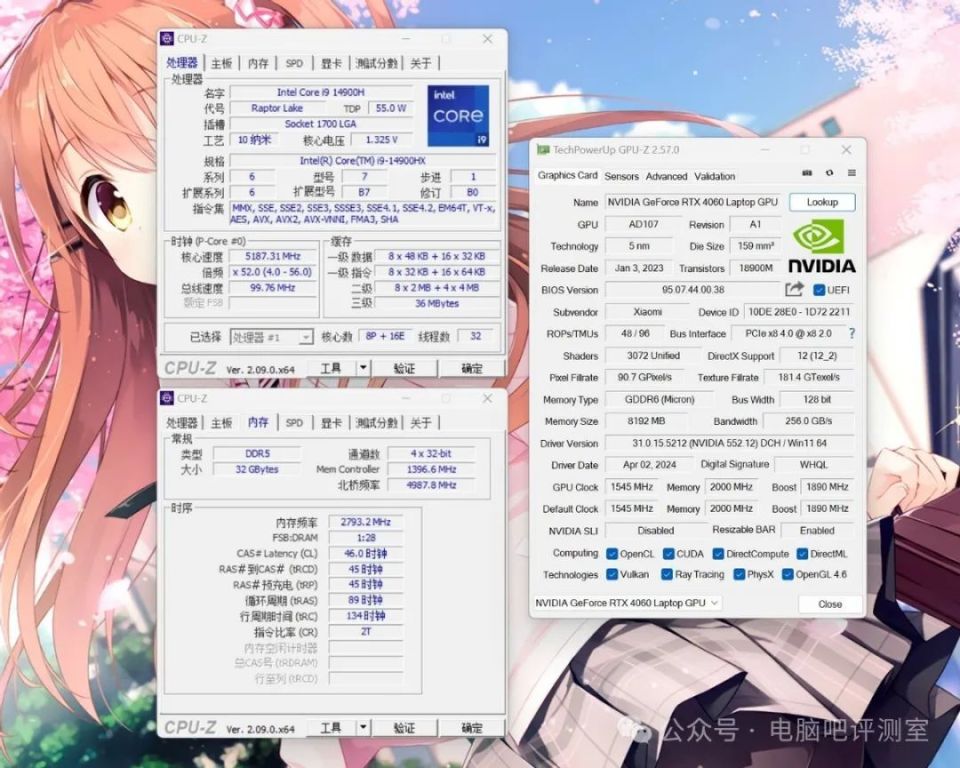960x768 pixels.
Task: Toggle DirectCompute checkbox
Action: [718, 554]
